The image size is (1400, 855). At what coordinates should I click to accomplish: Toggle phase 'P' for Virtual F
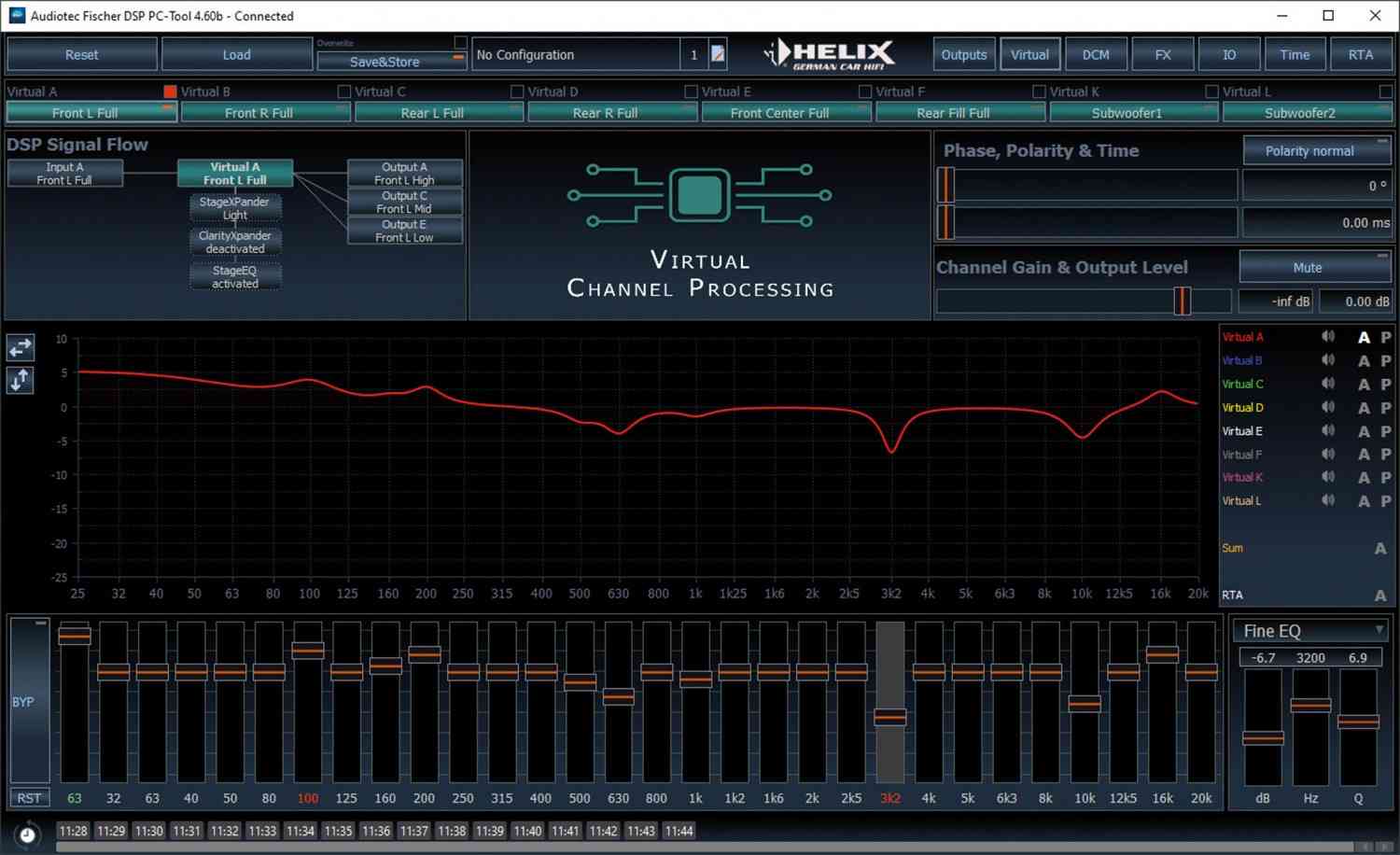(x=1386, y=455)
